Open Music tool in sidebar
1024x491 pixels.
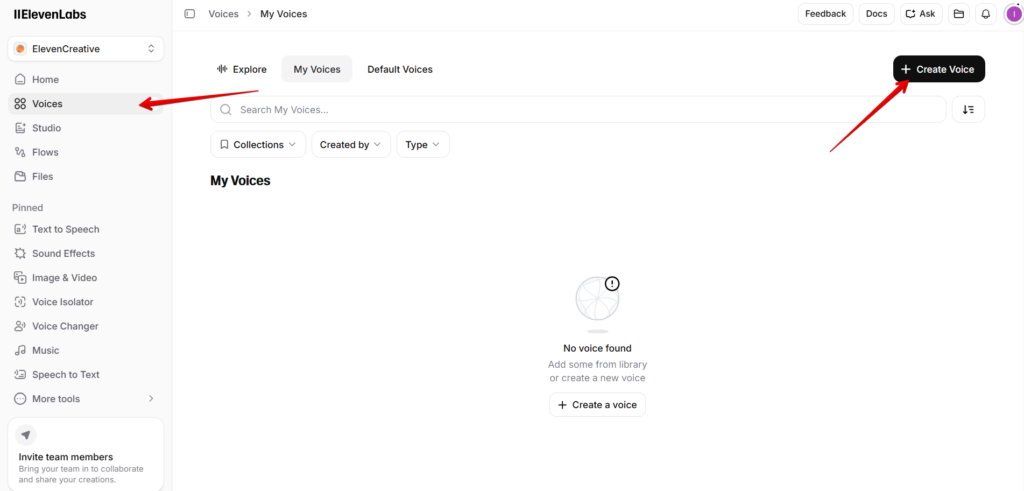pyautogui.click(x=86, y=351)
